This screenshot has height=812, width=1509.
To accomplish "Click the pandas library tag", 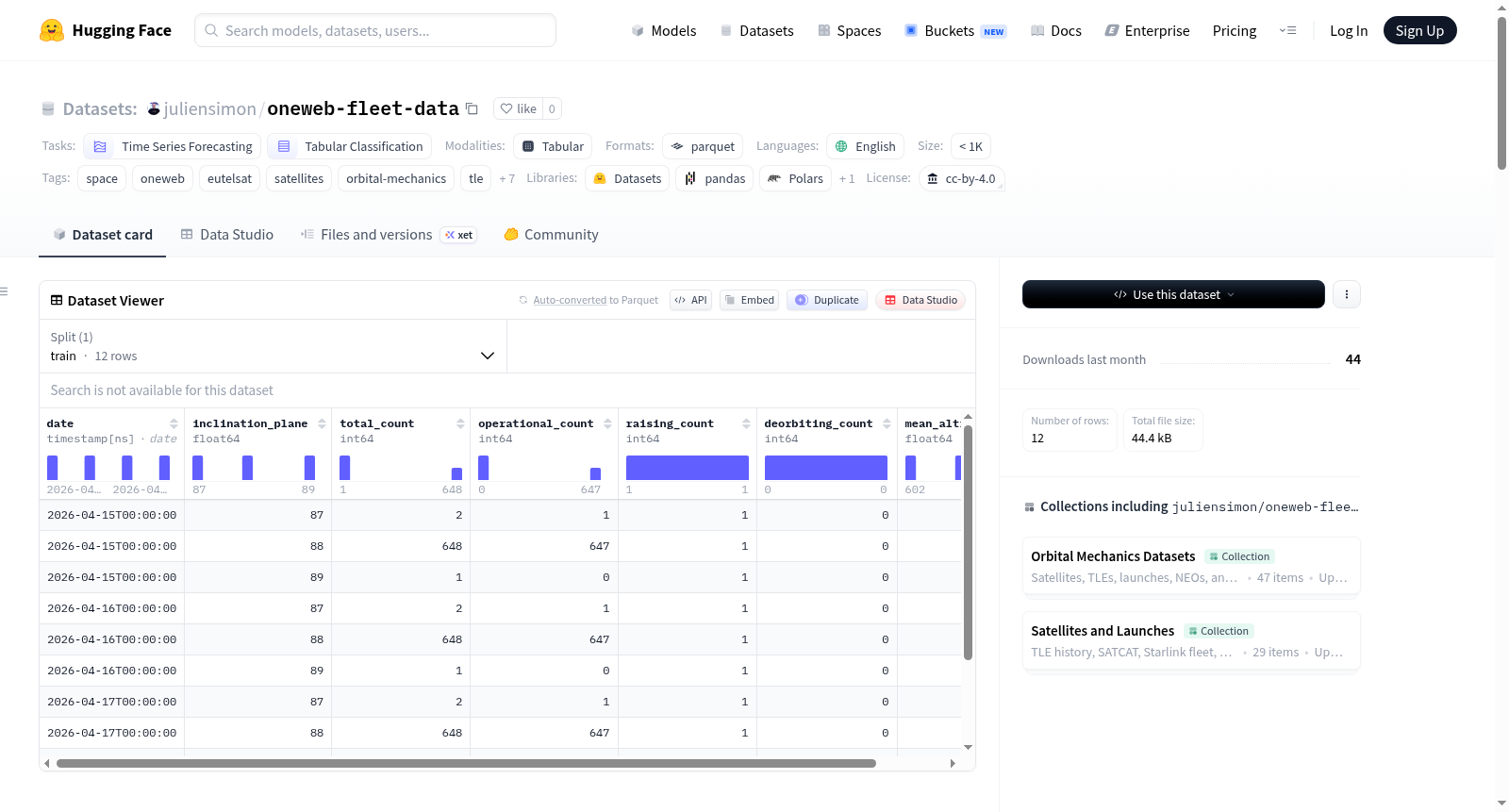I will click(715, 178).
